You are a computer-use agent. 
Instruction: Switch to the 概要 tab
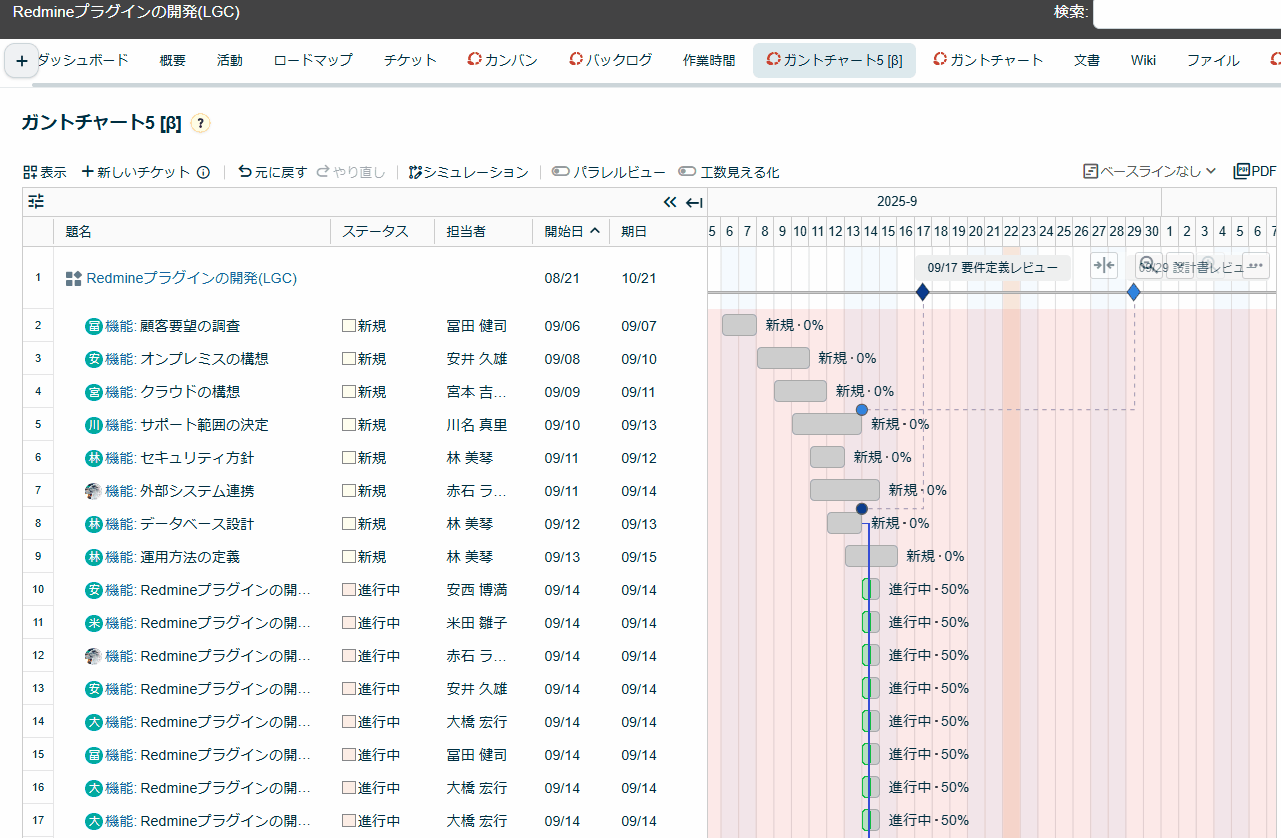coord(173,60)
